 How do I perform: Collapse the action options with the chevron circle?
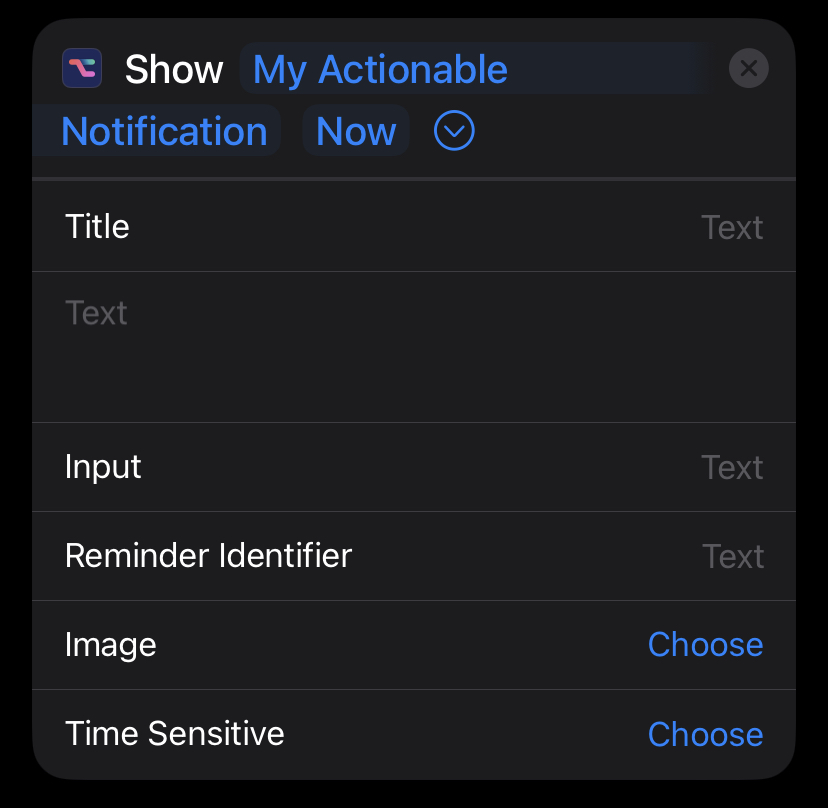pos(454,130)
